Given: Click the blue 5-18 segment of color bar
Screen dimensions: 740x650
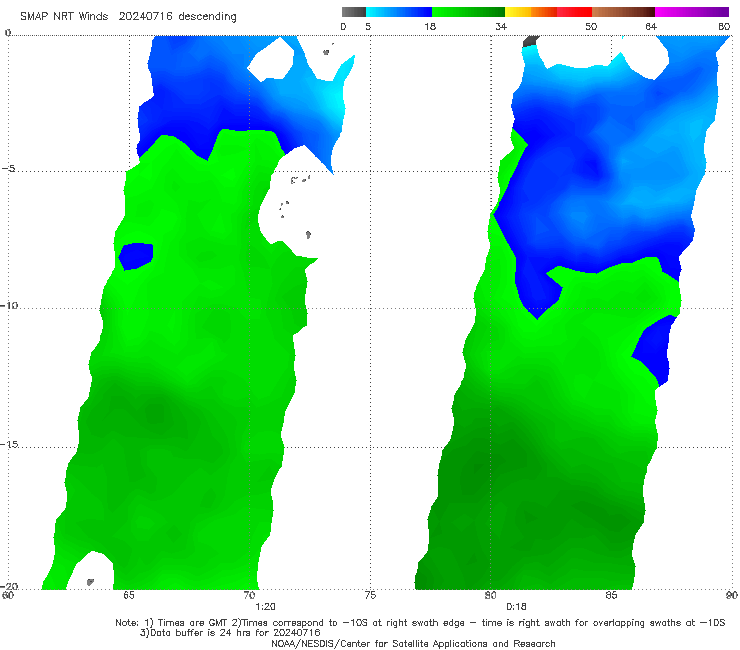Looking at the screenshot, I should pyautogui.click(x=399, y=12).
